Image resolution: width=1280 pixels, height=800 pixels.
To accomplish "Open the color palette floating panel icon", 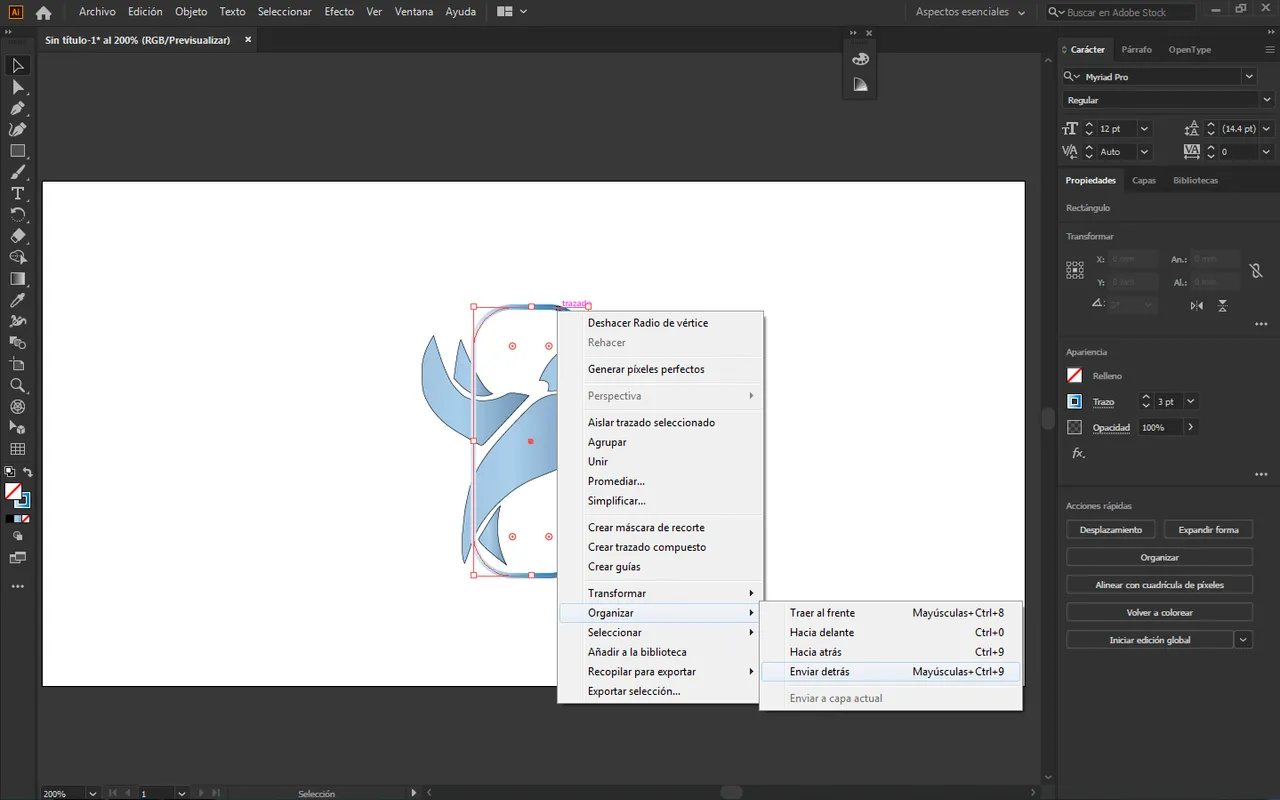I will tap(860, 59).
